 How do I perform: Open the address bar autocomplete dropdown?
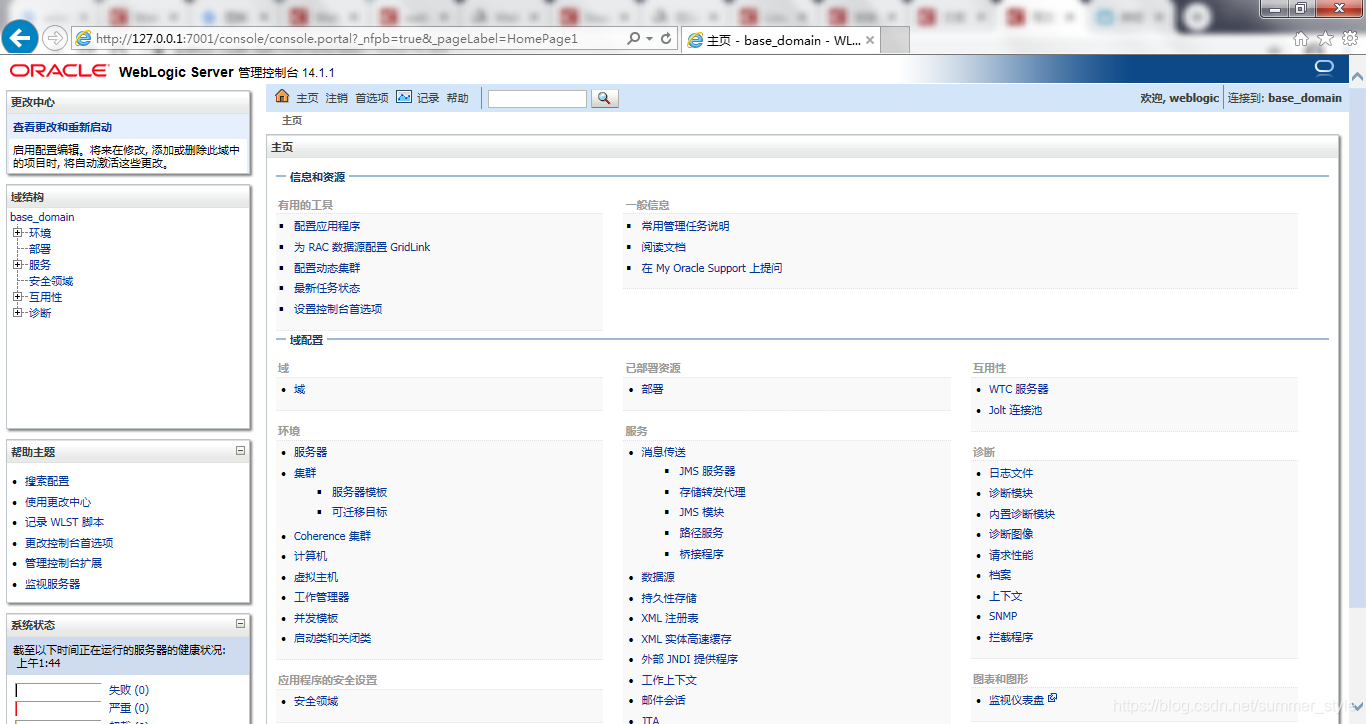click(x=650, y=38)
